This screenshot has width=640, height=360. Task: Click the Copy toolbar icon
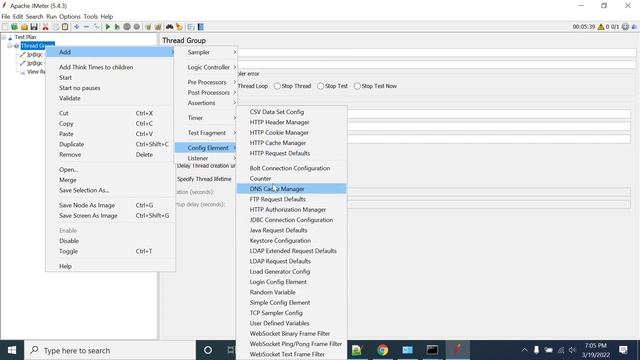click(56, 27)
